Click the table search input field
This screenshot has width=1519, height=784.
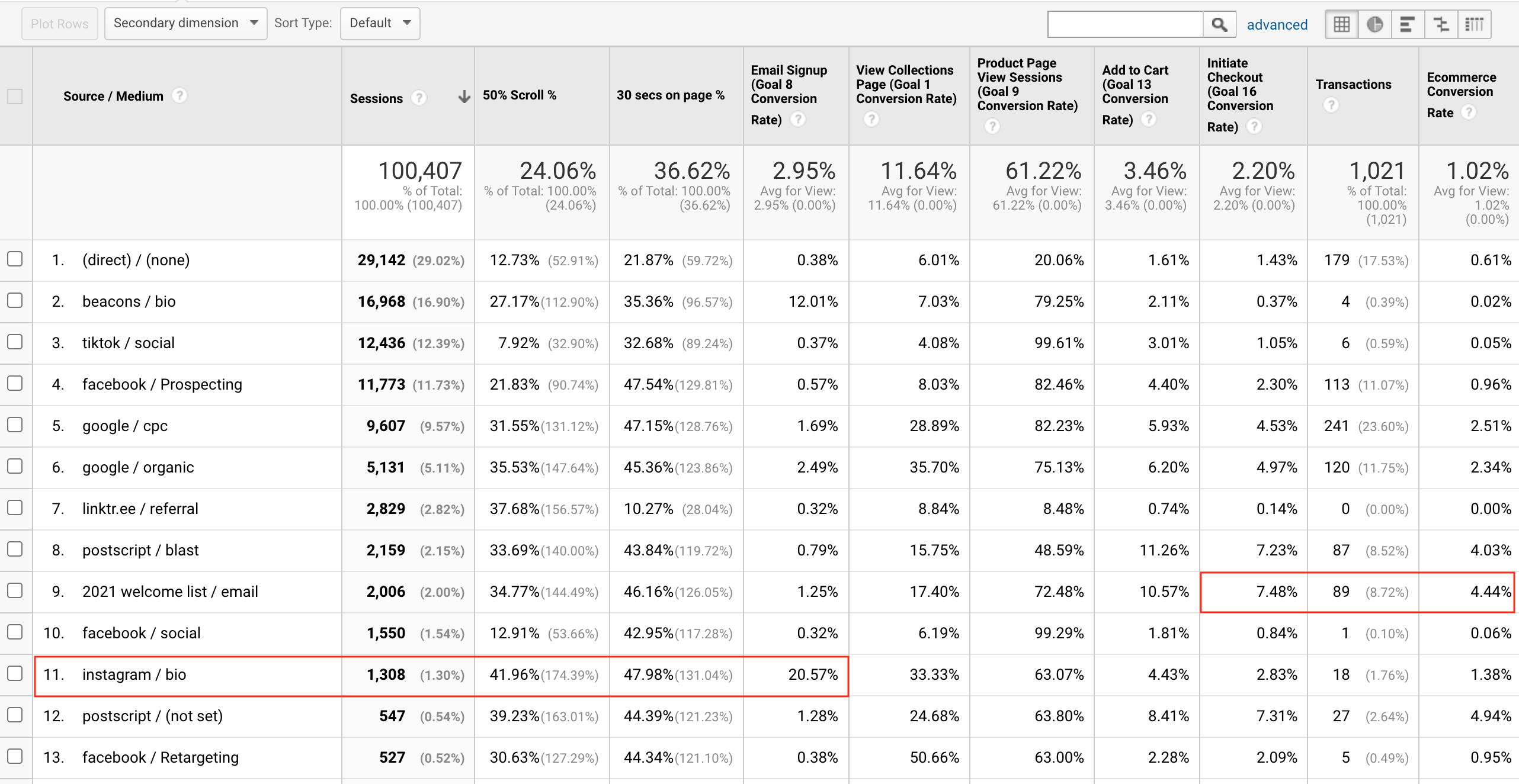point(1124,24)
